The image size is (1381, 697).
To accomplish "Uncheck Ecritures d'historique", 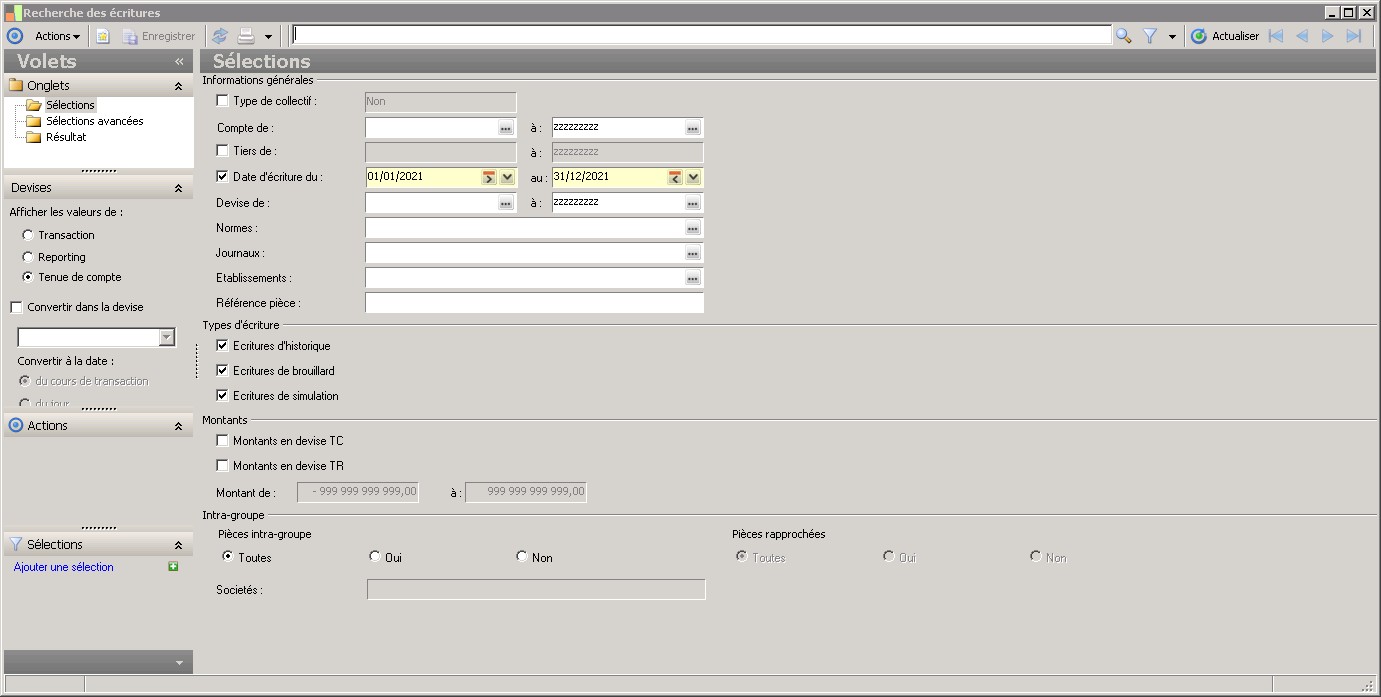I will [x=222, y=346].
